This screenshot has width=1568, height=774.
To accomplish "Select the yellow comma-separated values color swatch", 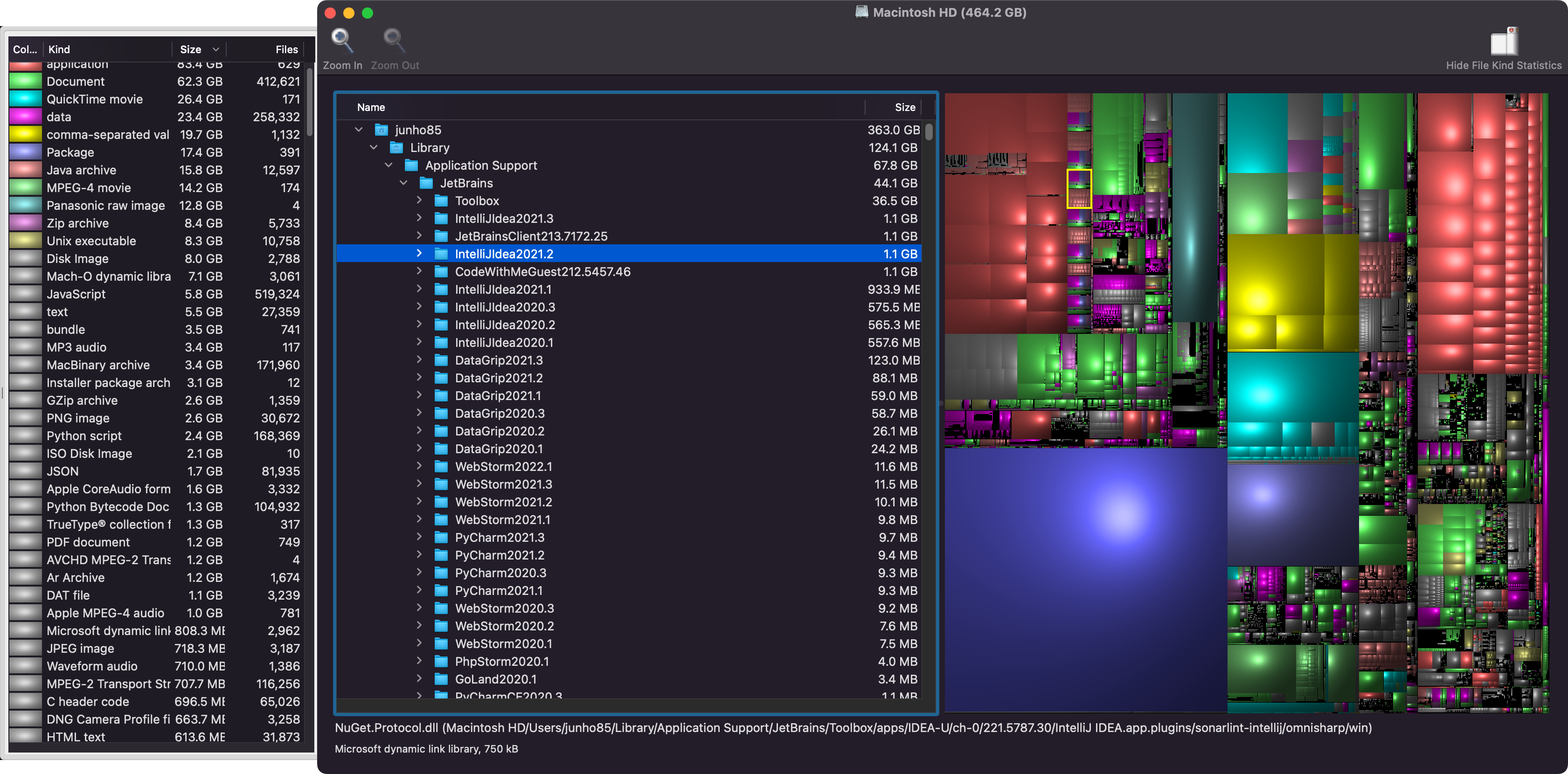I will pyautogui.click(x=25, y=134).
